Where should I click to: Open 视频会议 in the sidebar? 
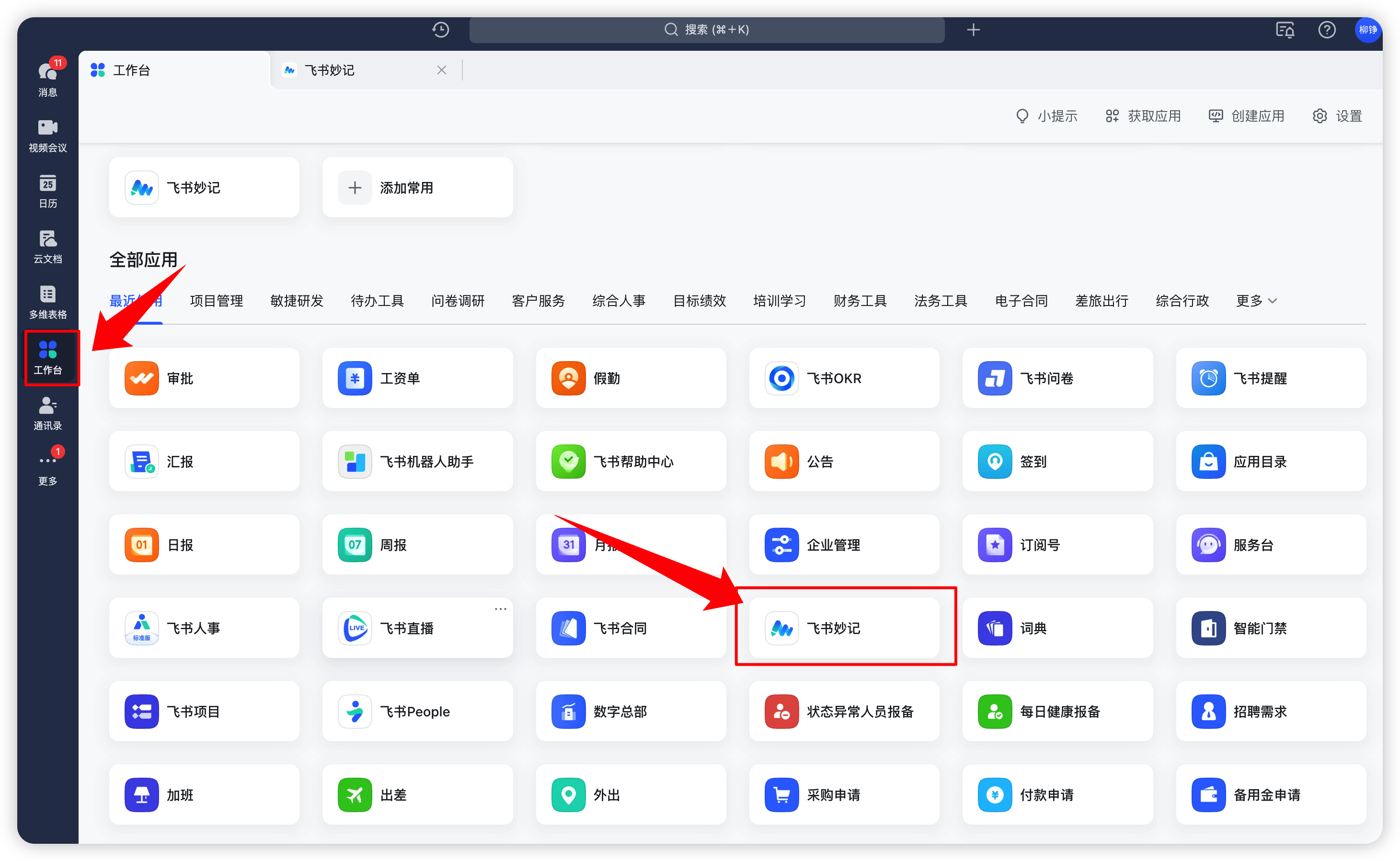coord(48,136)
